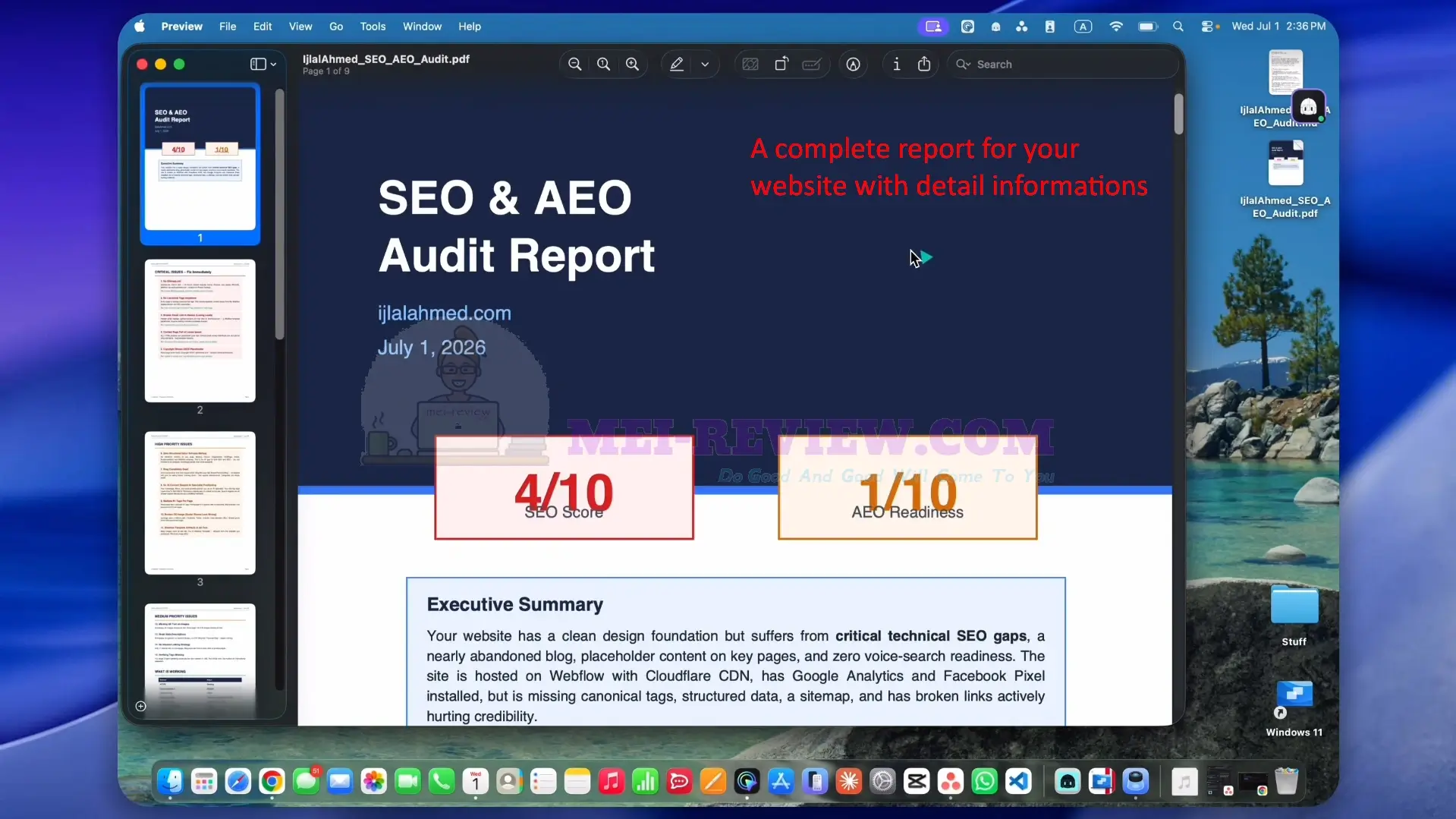Select page 3 thumbnail in the sidebar
Screen dimensions: 1456x819
[x=200, y=503]
